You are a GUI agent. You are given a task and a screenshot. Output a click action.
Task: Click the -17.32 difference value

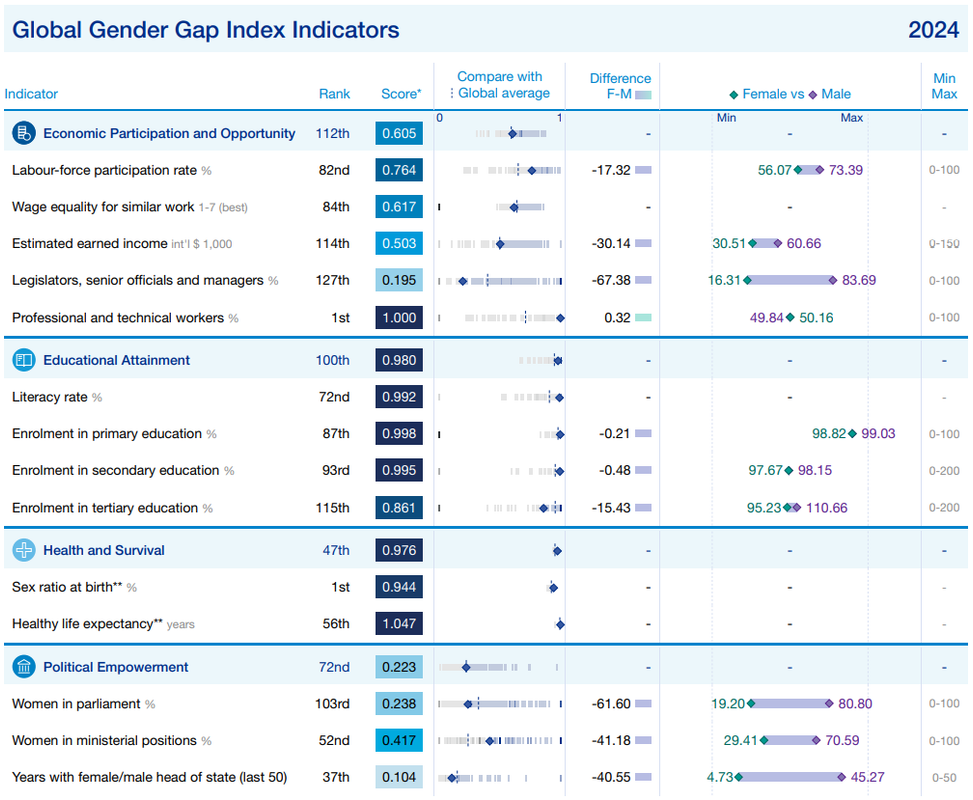pos(611,170)
